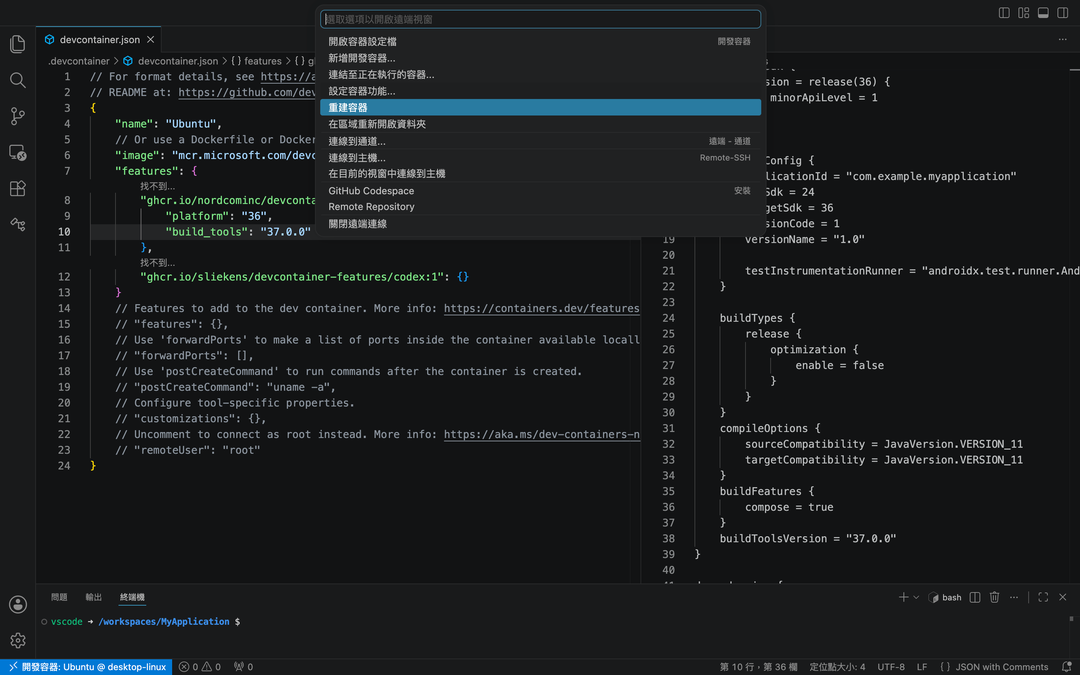Open editor more actions ellipsis menu
1080x675 pixels.
(x=1062, y=39)
